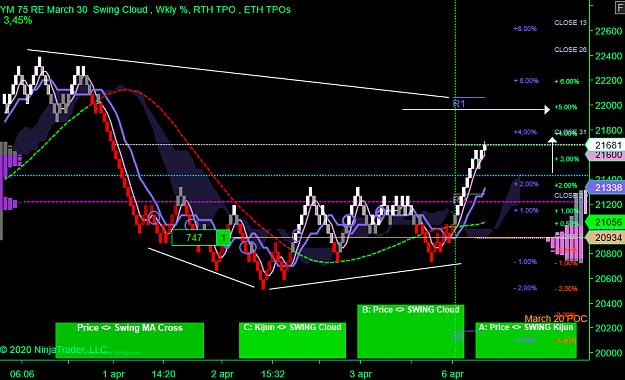Click the 15:32 time axis label
The width and height of the screenshot is (625, 380).
(x=273, y=374)
